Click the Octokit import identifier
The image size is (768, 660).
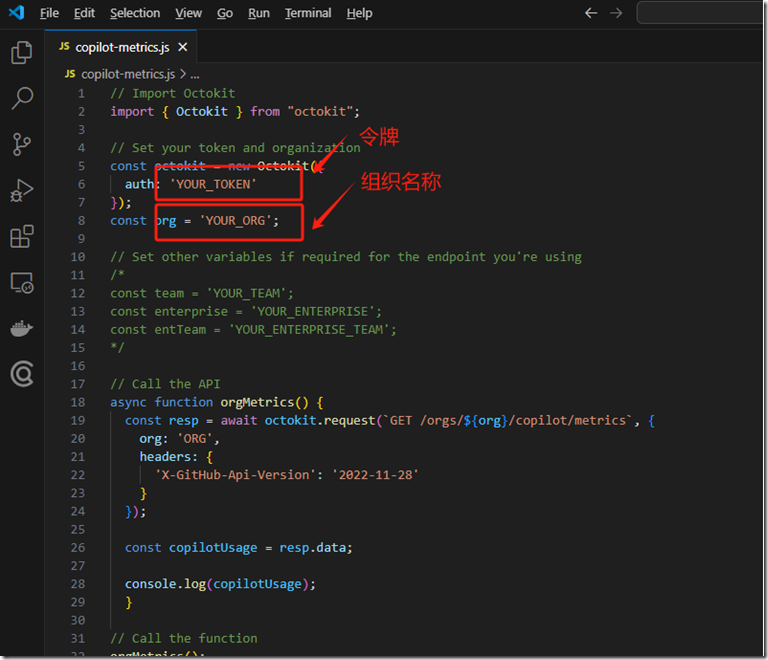(x=202, y=112)
